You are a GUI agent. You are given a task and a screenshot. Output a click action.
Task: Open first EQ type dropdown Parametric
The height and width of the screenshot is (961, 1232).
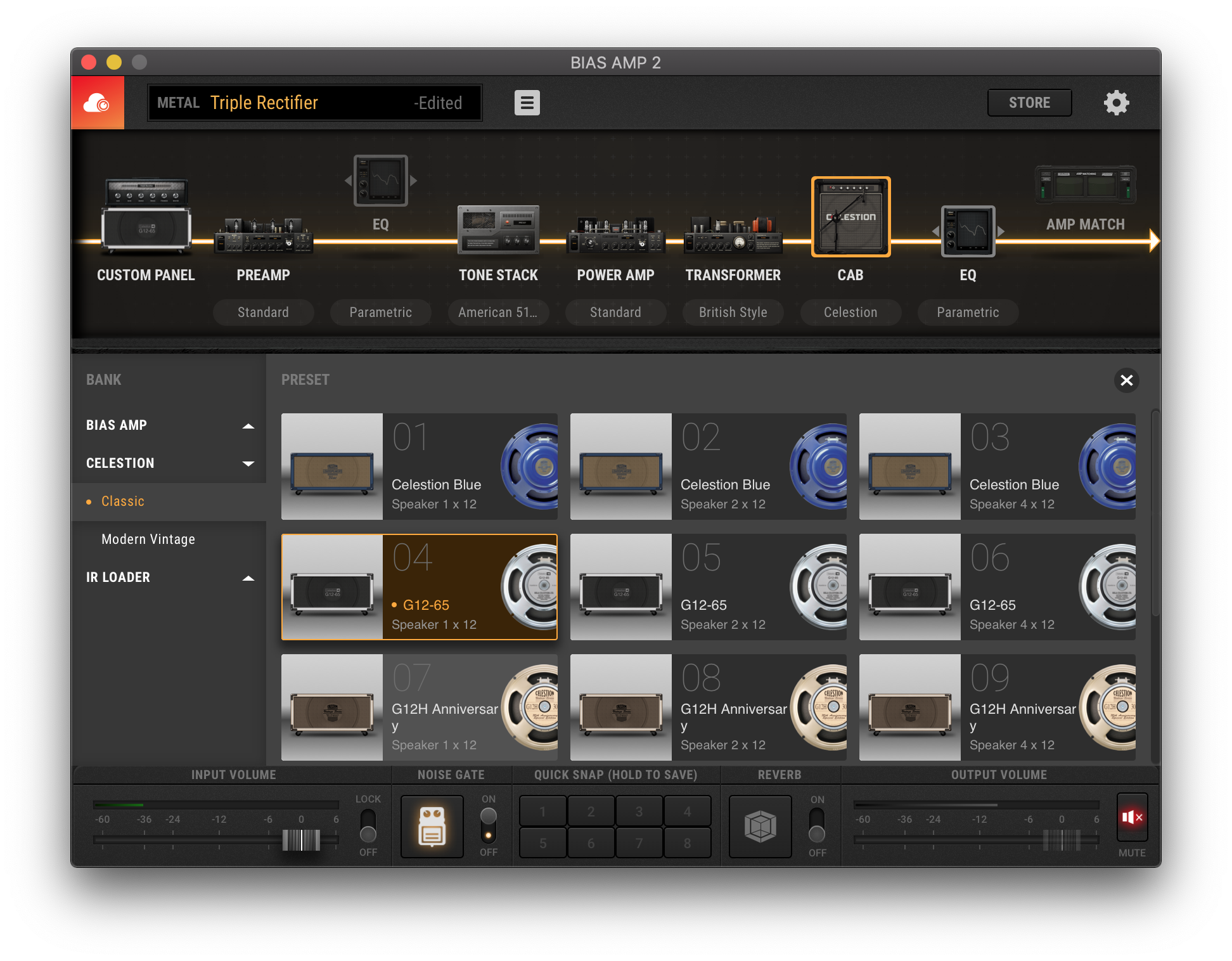(x=380, y=313)
